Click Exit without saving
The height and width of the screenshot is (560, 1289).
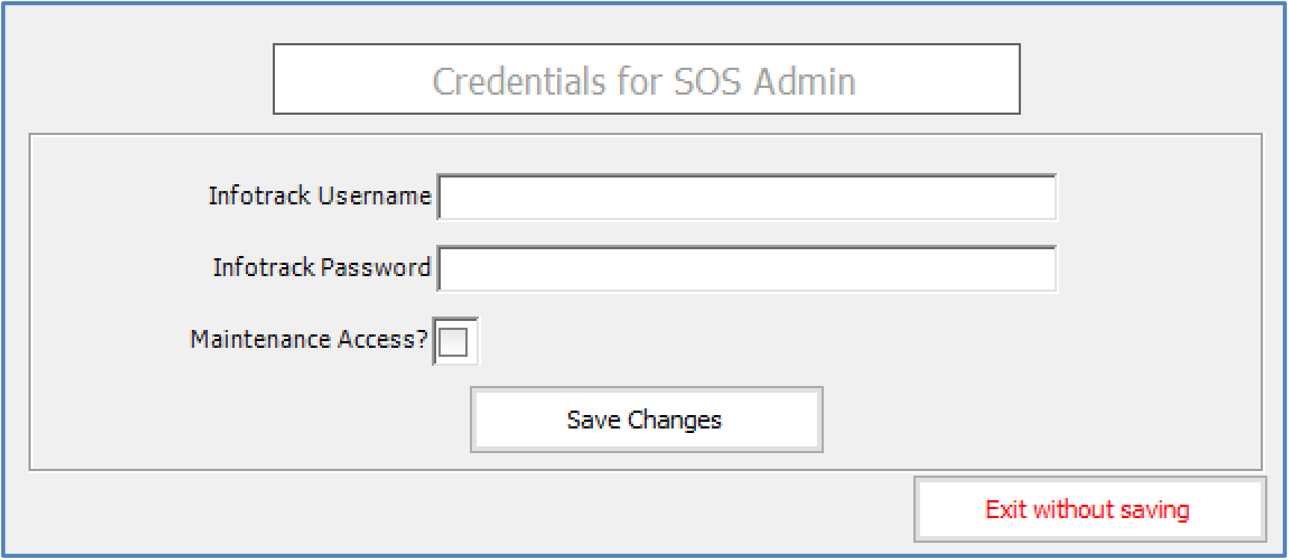pos(1088,510)
